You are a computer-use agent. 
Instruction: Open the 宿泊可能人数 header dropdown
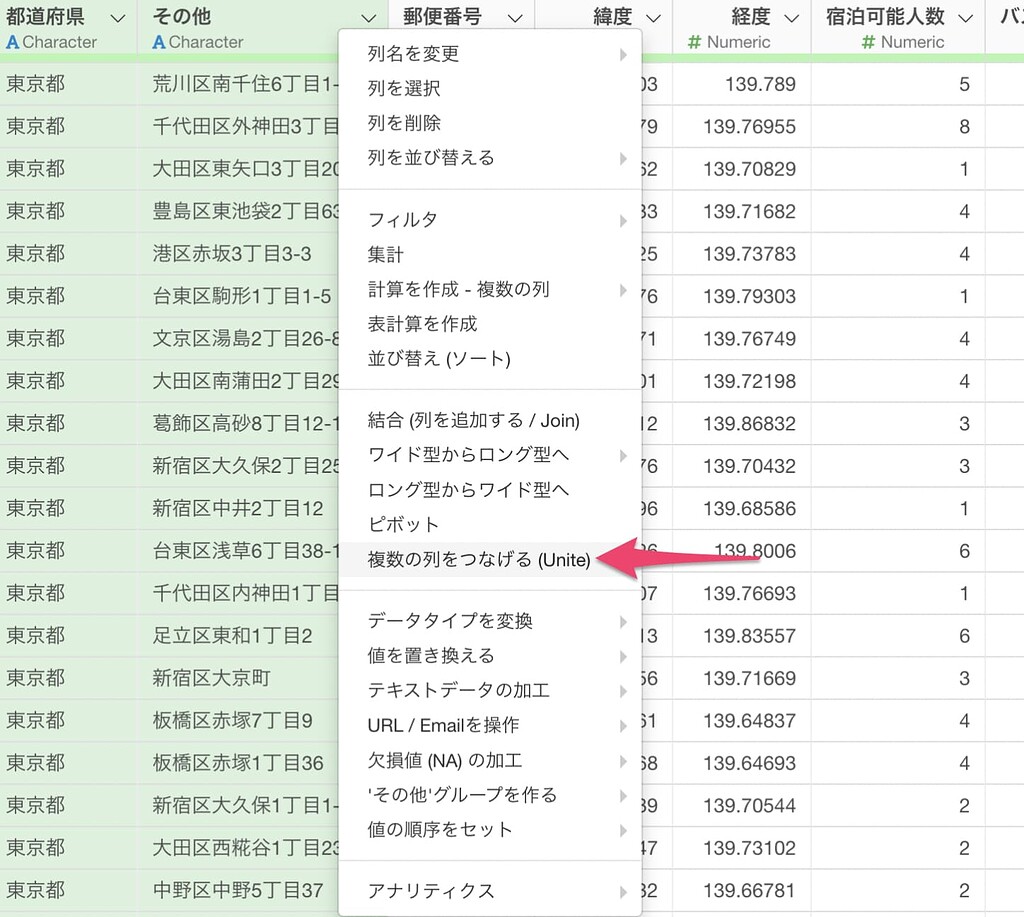coord(964,16)
